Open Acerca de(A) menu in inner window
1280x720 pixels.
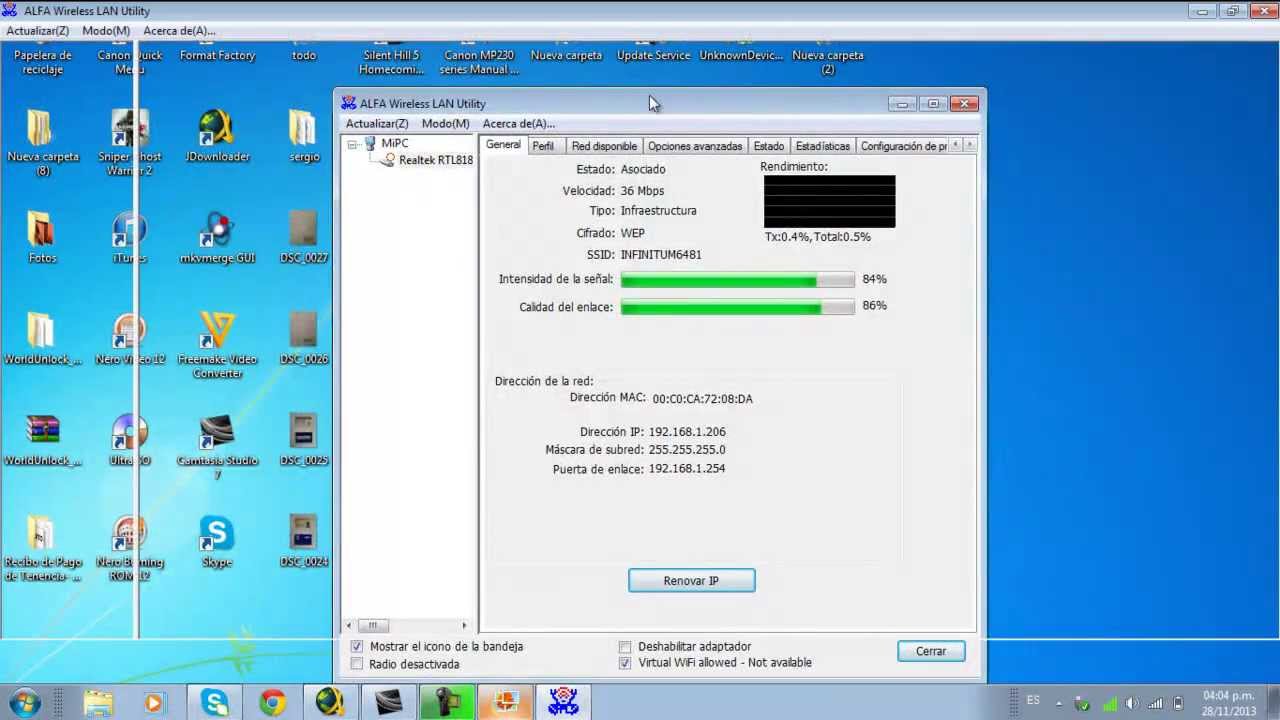(518, 124)
